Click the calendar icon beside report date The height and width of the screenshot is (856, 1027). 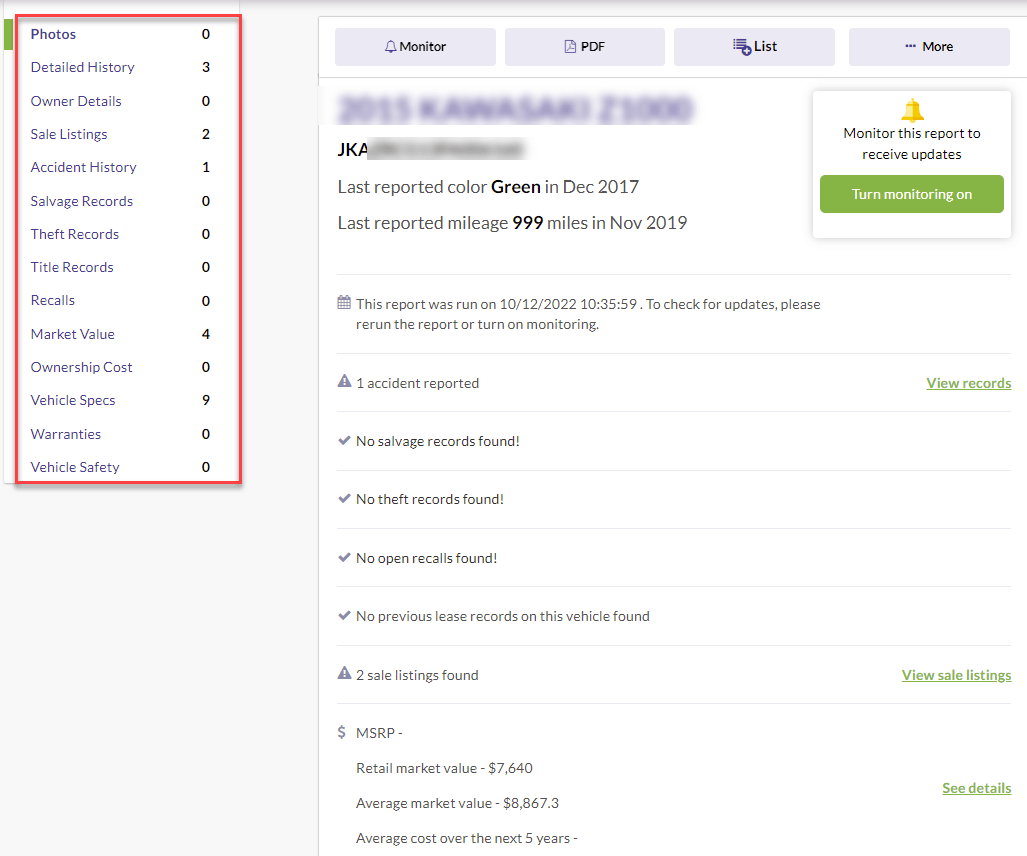click(344, 303)
